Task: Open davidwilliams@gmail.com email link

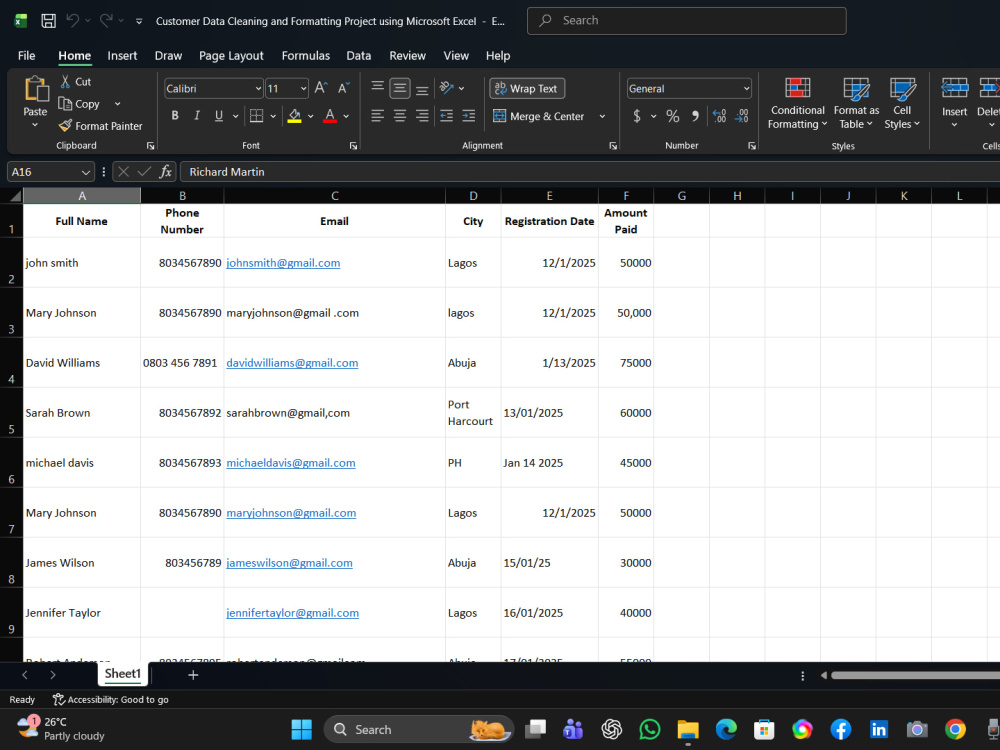Action: click(292, 363)
